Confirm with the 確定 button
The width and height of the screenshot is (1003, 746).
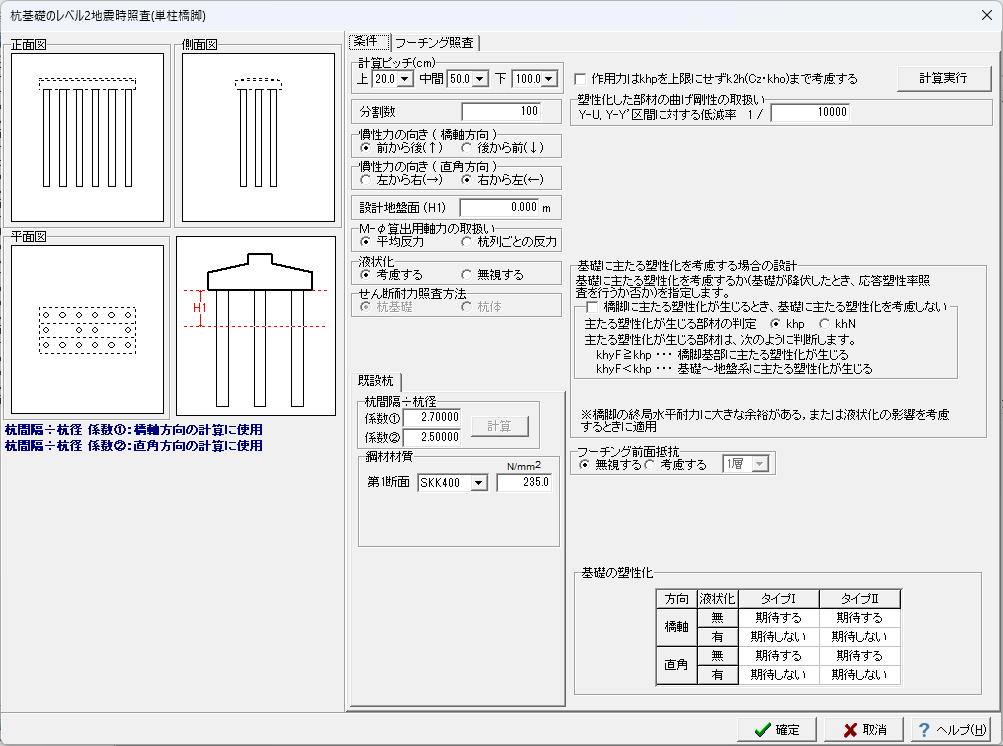777,730
